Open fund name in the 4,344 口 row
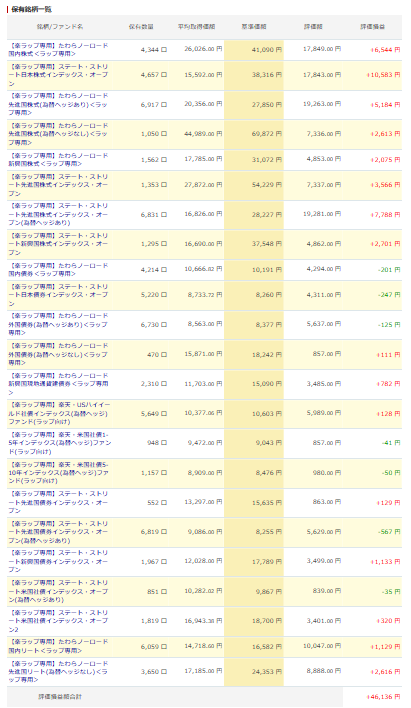Screen dimensions: 411x708 click(x=58, y=50)
